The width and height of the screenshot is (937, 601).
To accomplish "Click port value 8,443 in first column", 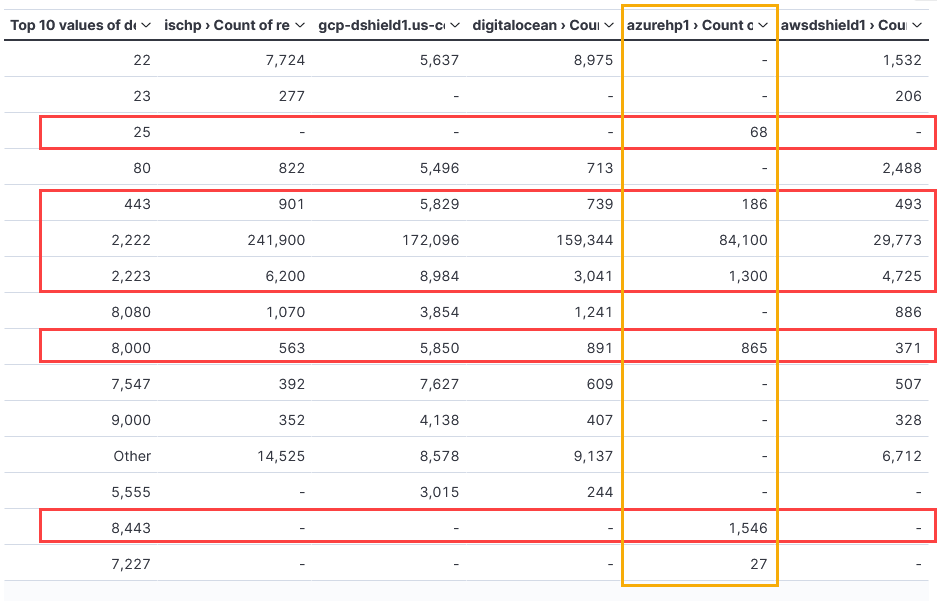I will (130, 527).
